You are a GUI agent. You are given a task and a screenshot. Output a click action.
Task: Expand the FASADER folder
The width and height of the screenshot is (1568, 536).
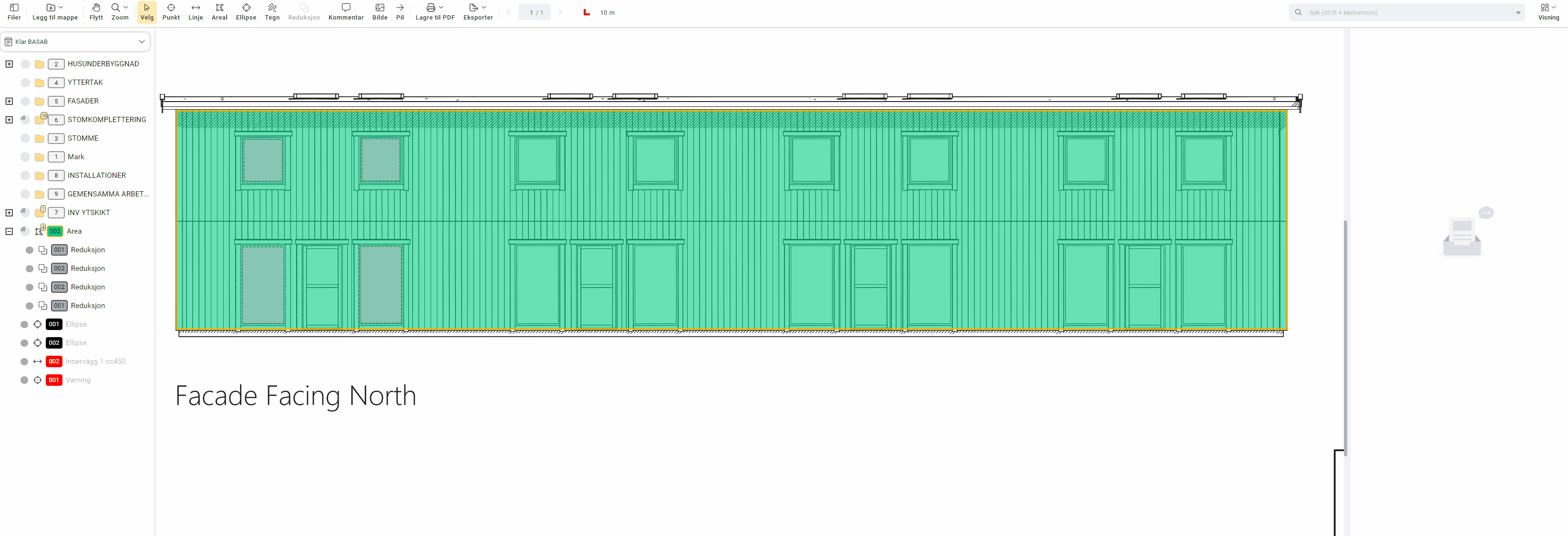9,101
